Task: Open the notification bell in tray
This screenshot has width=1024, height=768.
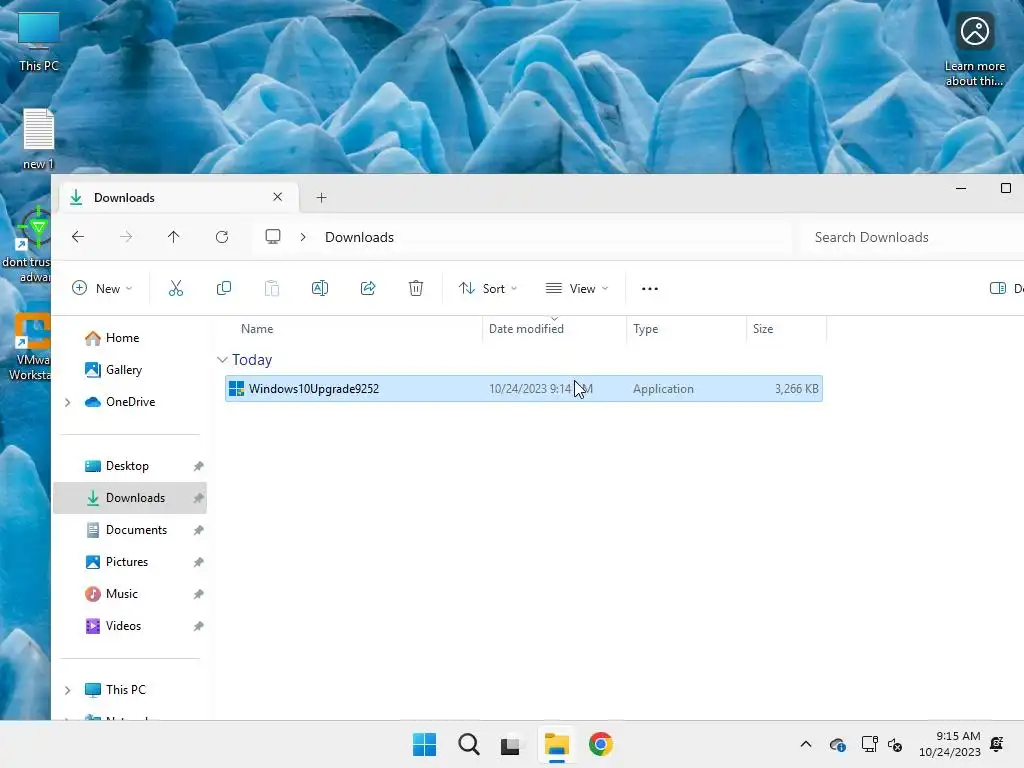Action: point(997,744)
